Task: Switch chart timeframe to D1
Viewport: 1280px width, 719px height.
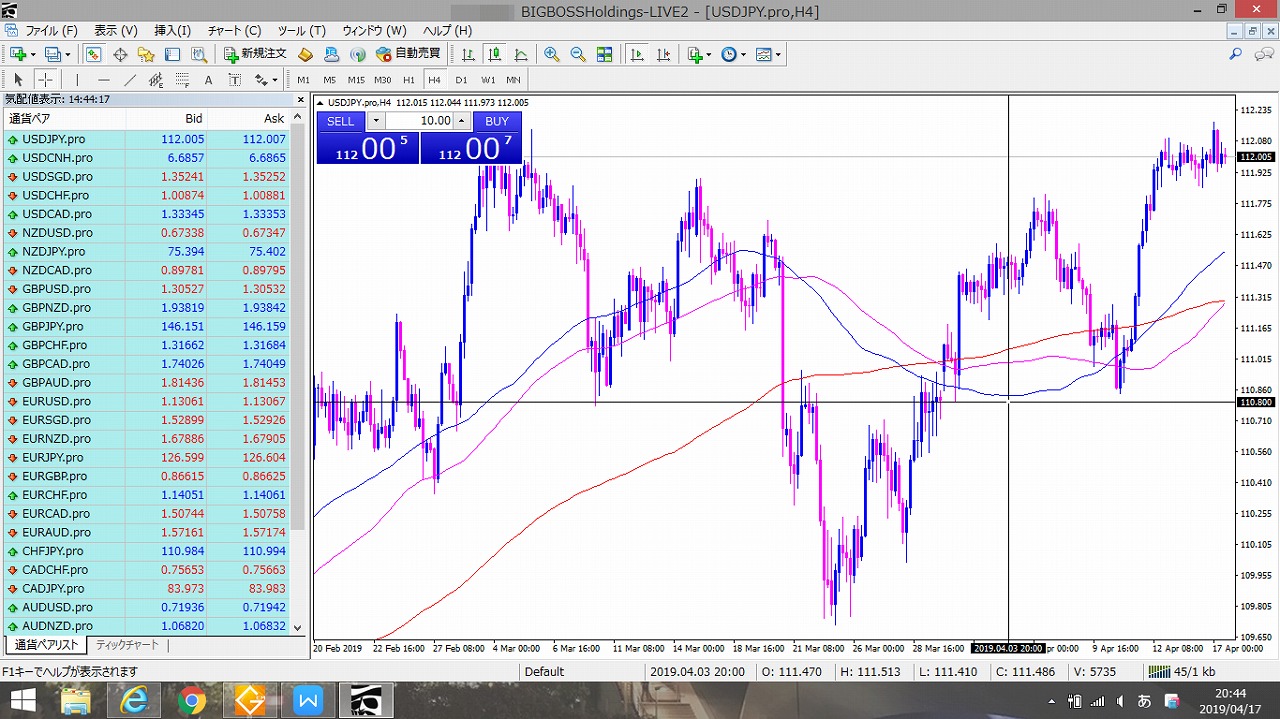Action: pyautogui.click(x=461, y=80)
